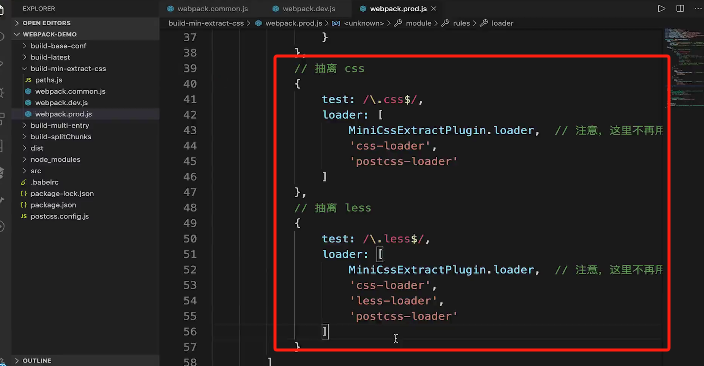
Task: Expand build-base-conf folder chevron
Action: tap(24, 46)
